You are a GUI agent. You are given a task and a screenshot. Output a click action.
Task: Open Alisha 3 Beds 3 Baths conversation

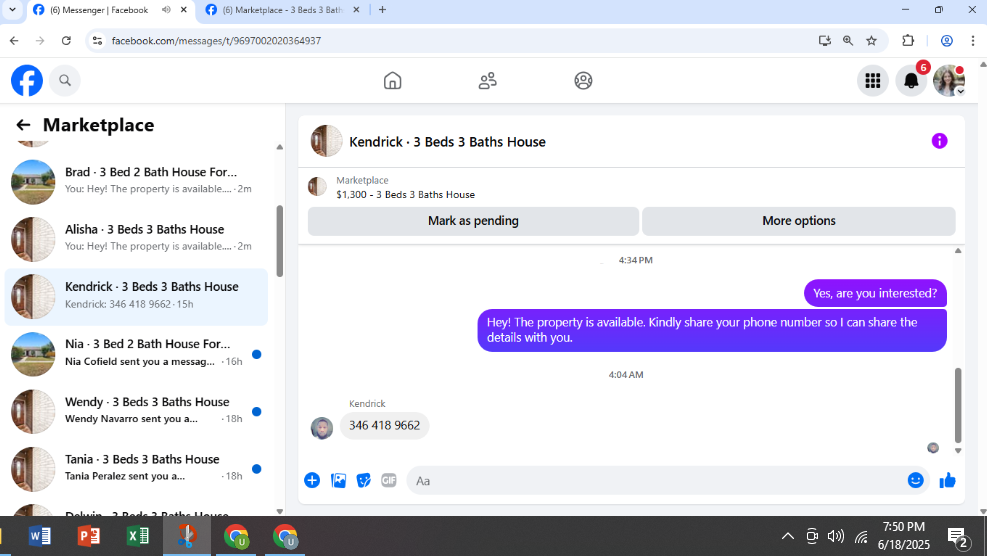[136, 237]
